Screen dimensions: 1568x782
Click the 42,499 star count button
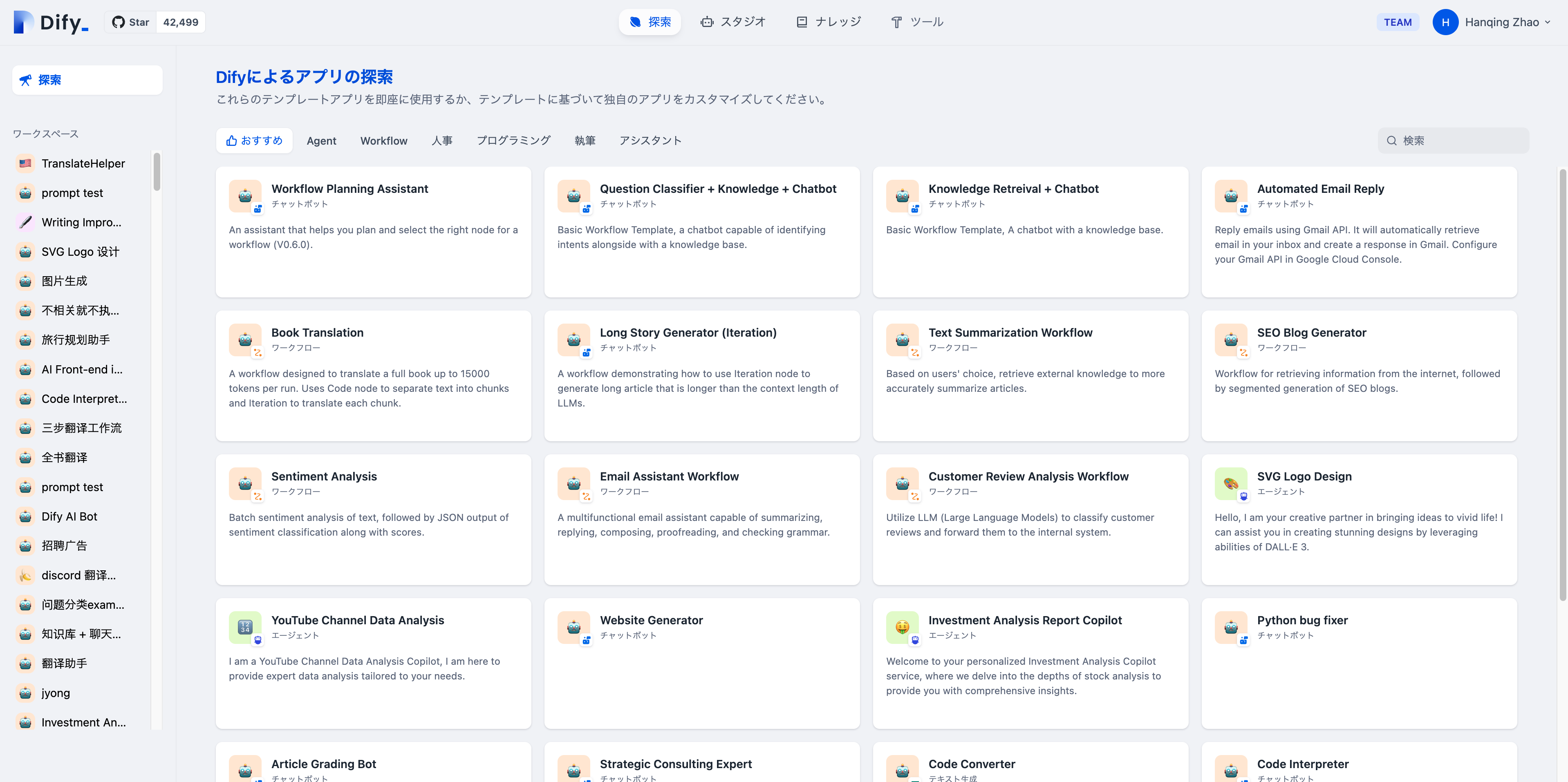[x=181, y=22]
